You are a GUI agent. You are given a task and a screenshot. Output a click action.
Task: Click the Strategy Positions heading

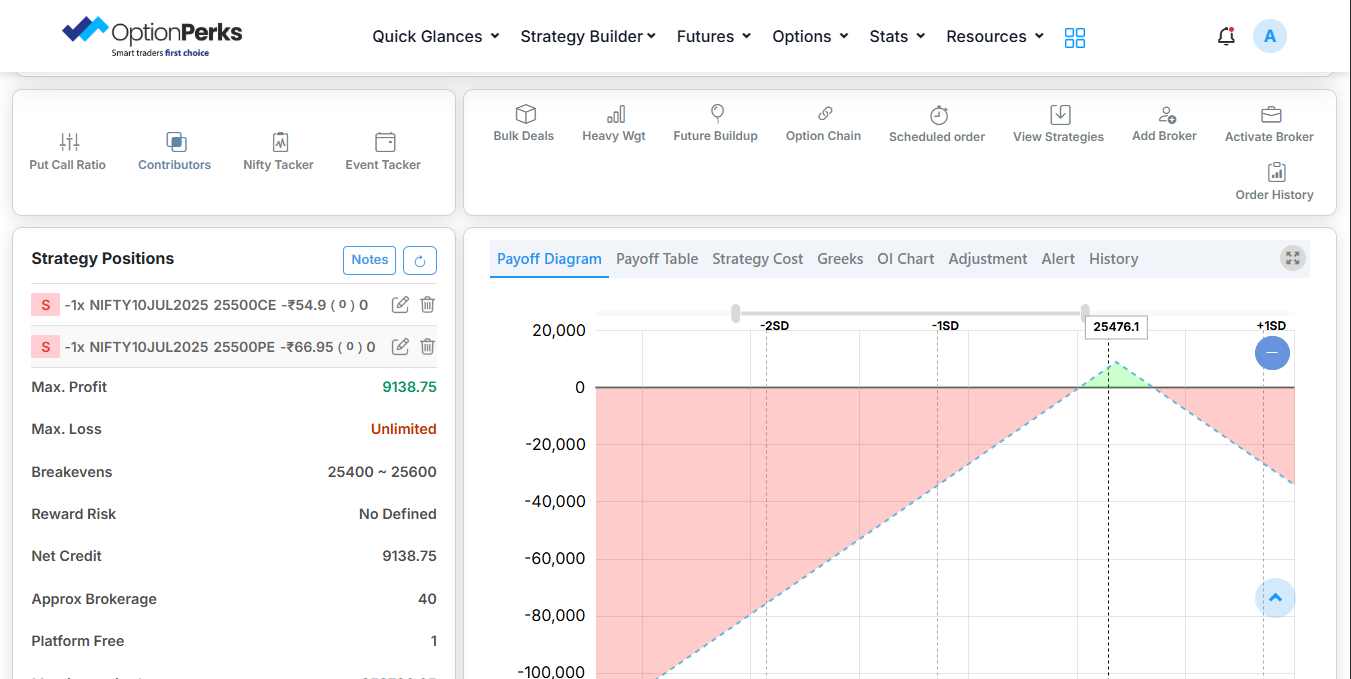coord(103,258)
